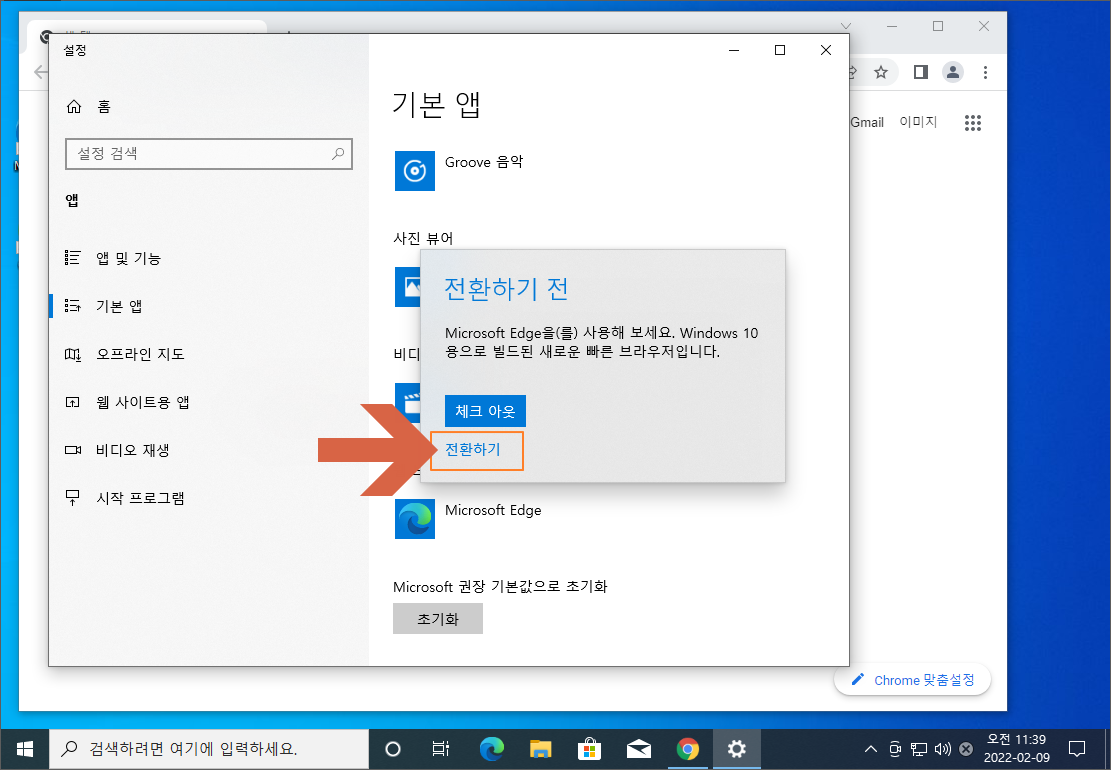
Task: Open 이미지 link in Chrome
Action: (x=918, y=122)
